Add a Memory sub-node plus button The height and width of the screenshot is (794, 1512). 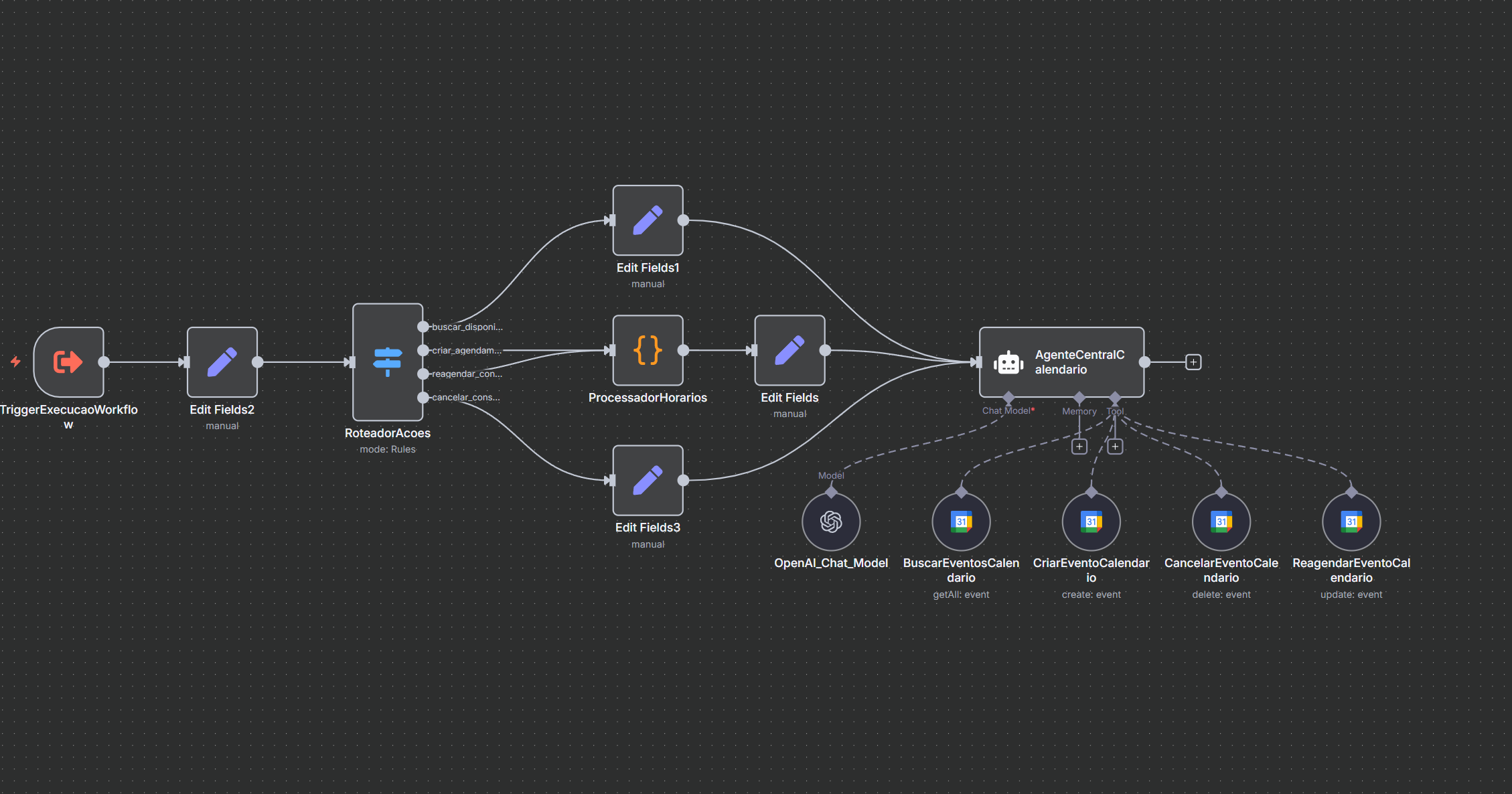tap(1079, 447)
